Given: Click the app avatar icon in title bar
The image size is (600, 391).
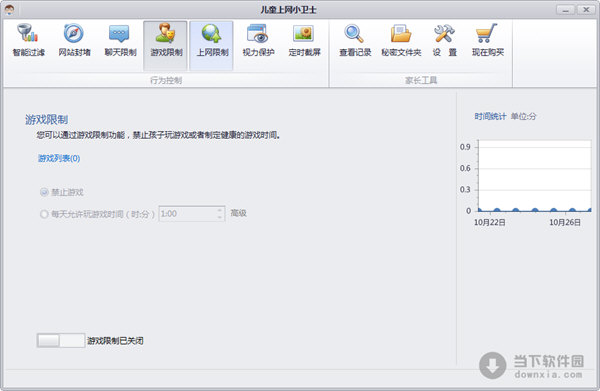Looking at the screenshot, I should [x=9, y=10].
